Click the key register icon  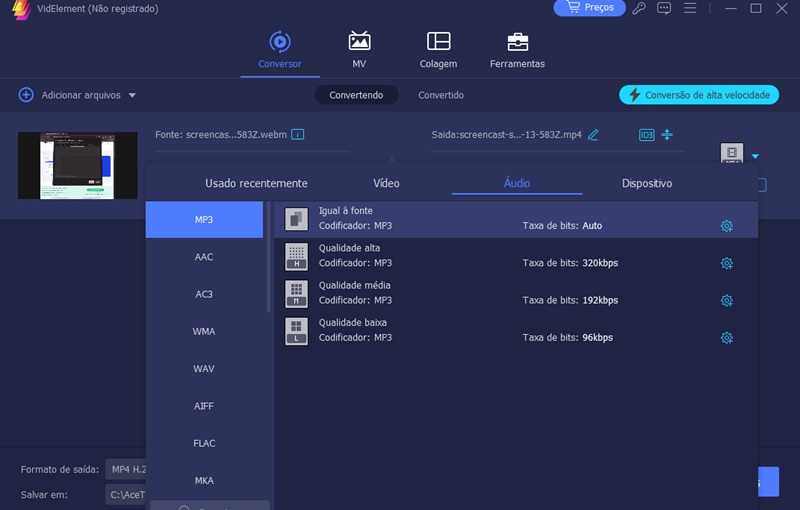pos(639,8)
